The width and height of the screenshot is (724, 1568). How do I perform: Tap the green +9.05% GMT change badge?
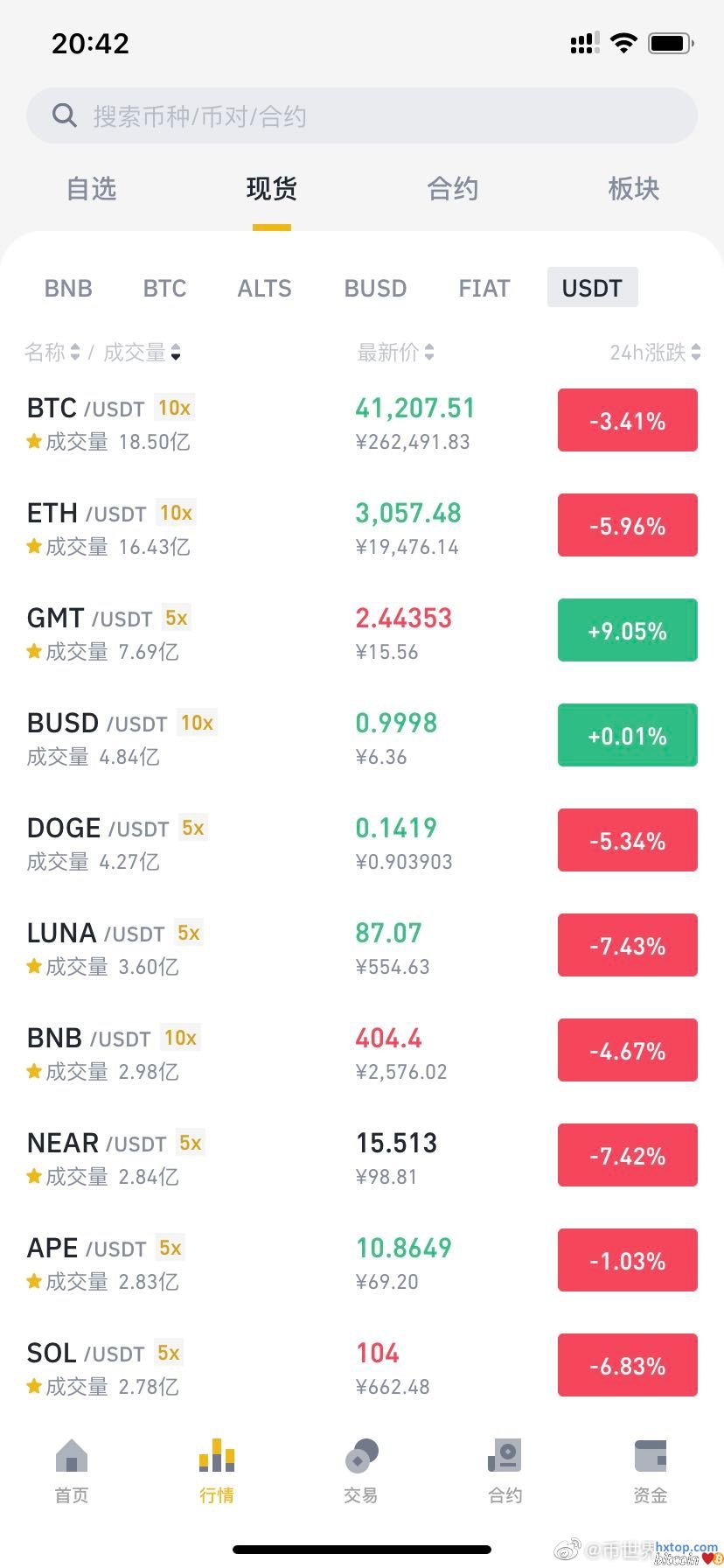point(627,631)
